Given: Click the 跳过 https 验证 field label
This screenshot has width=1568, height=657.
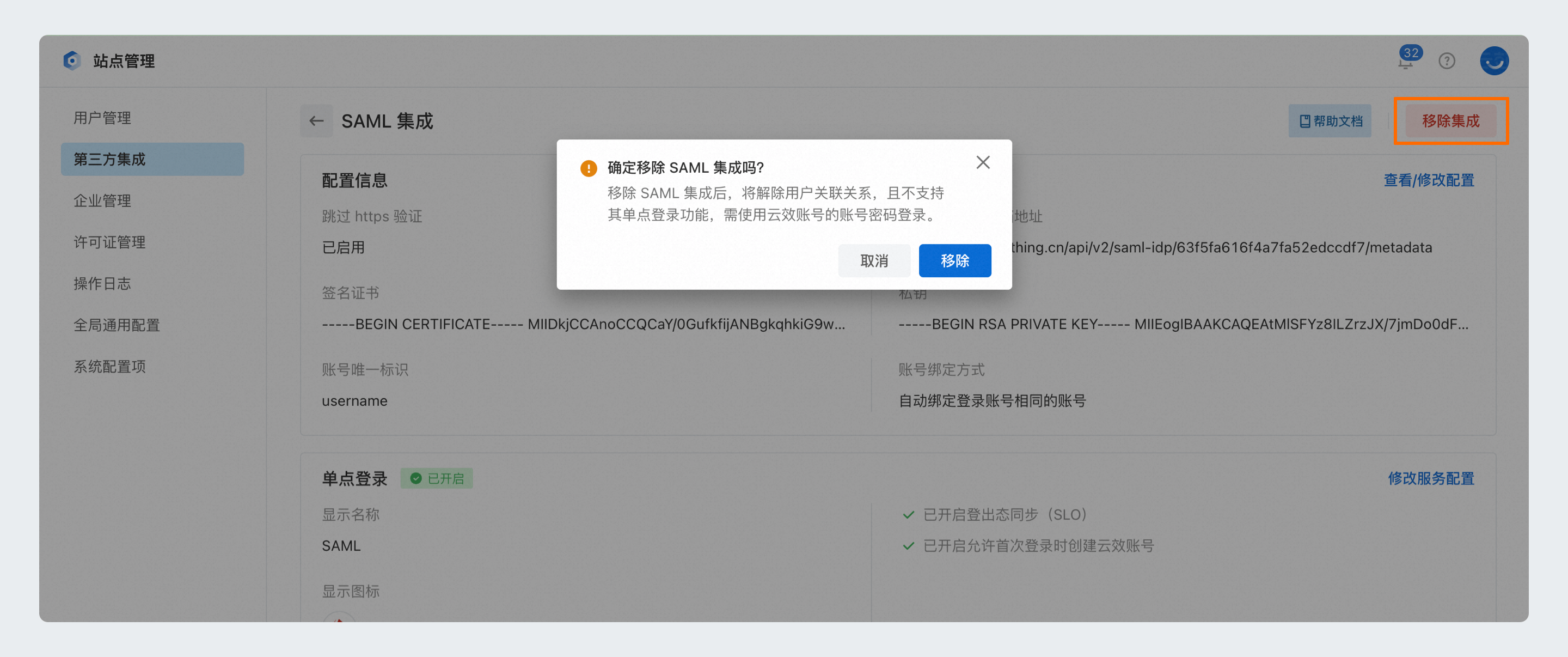Looking at the screenshot, I should (371, 217).
